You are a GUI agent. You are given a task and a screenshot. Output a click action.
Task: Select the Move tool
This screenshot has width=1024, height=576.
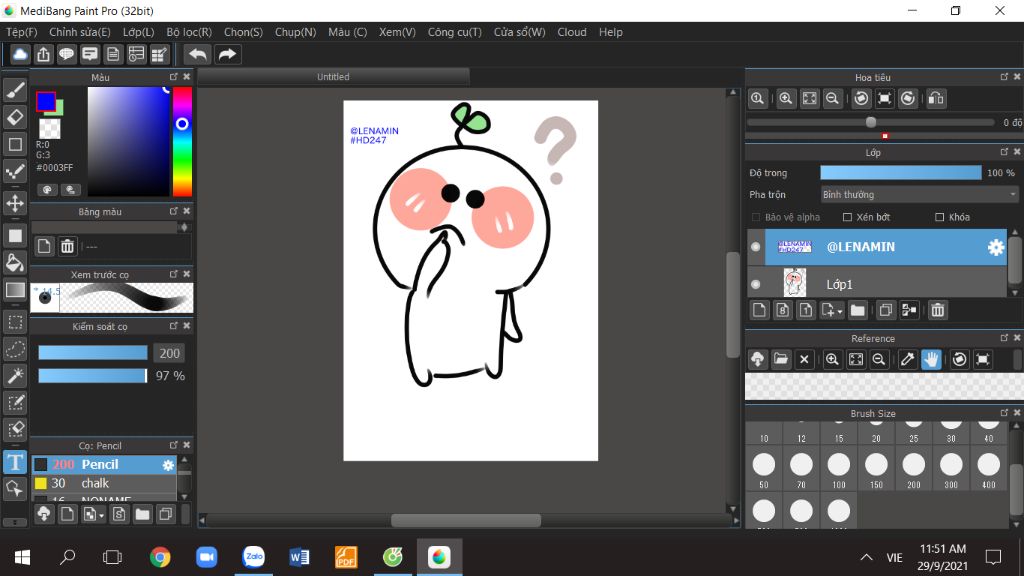[x=15, y=203]
